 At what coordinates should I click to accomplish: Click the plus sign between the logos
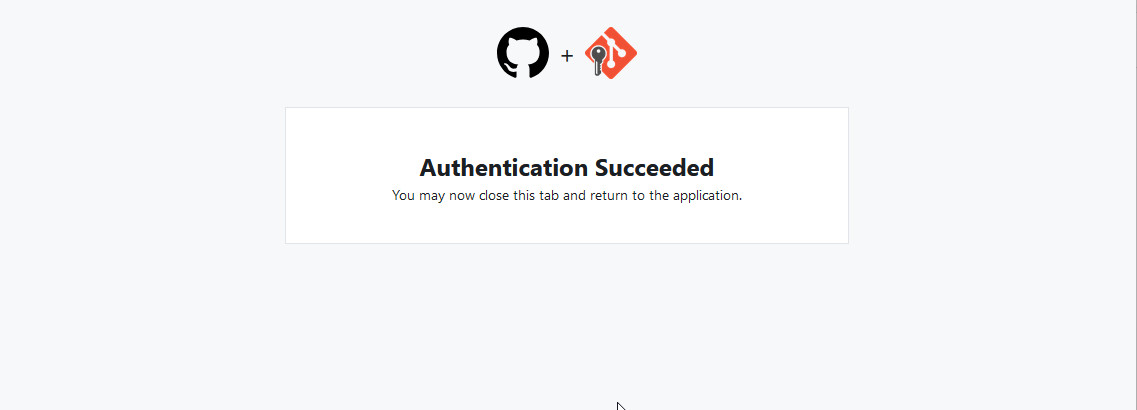(x=567, y=55)
